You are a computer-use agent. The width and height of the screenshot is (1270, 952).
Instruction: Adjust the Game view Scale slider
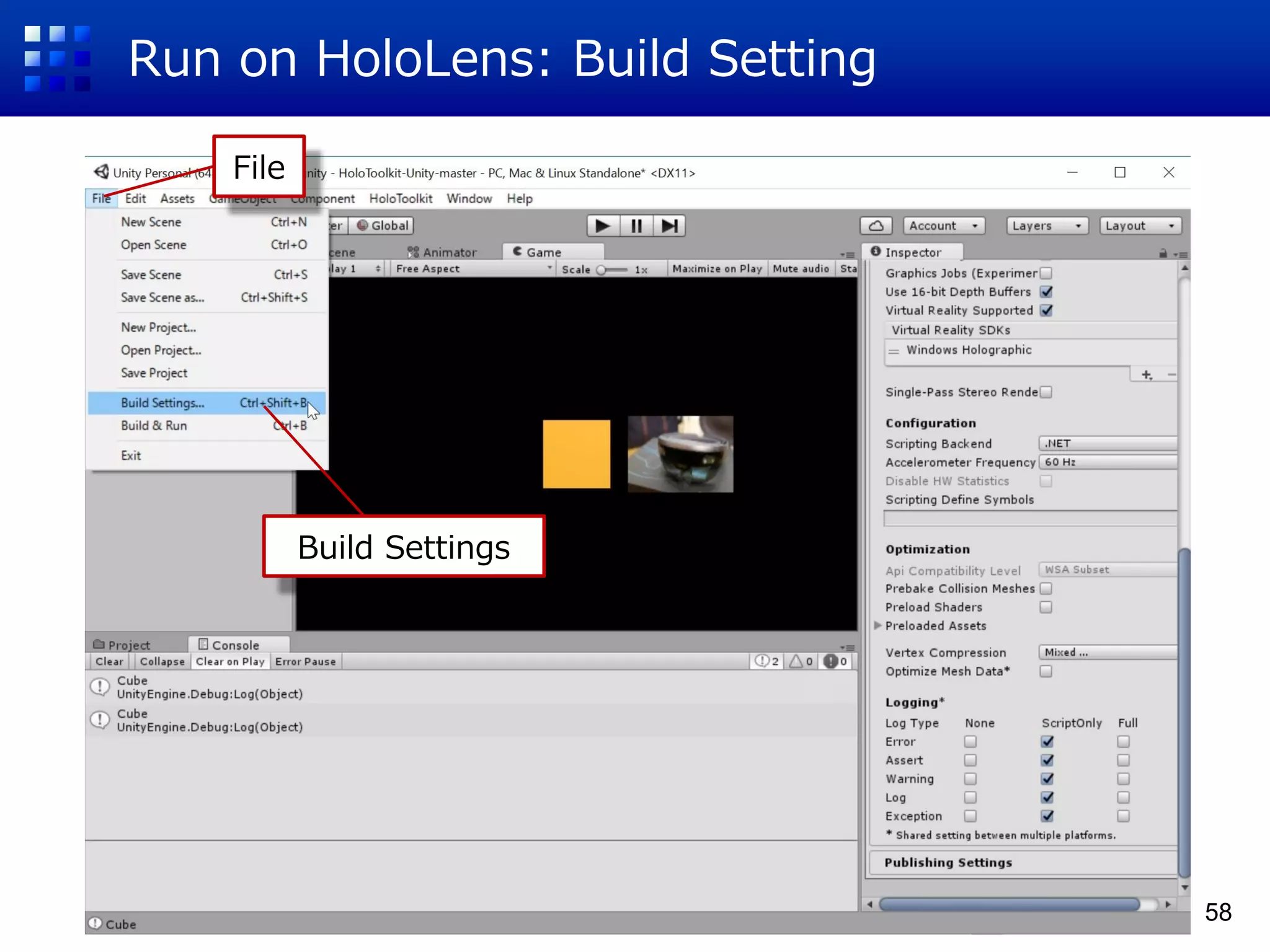pos(612,270)
